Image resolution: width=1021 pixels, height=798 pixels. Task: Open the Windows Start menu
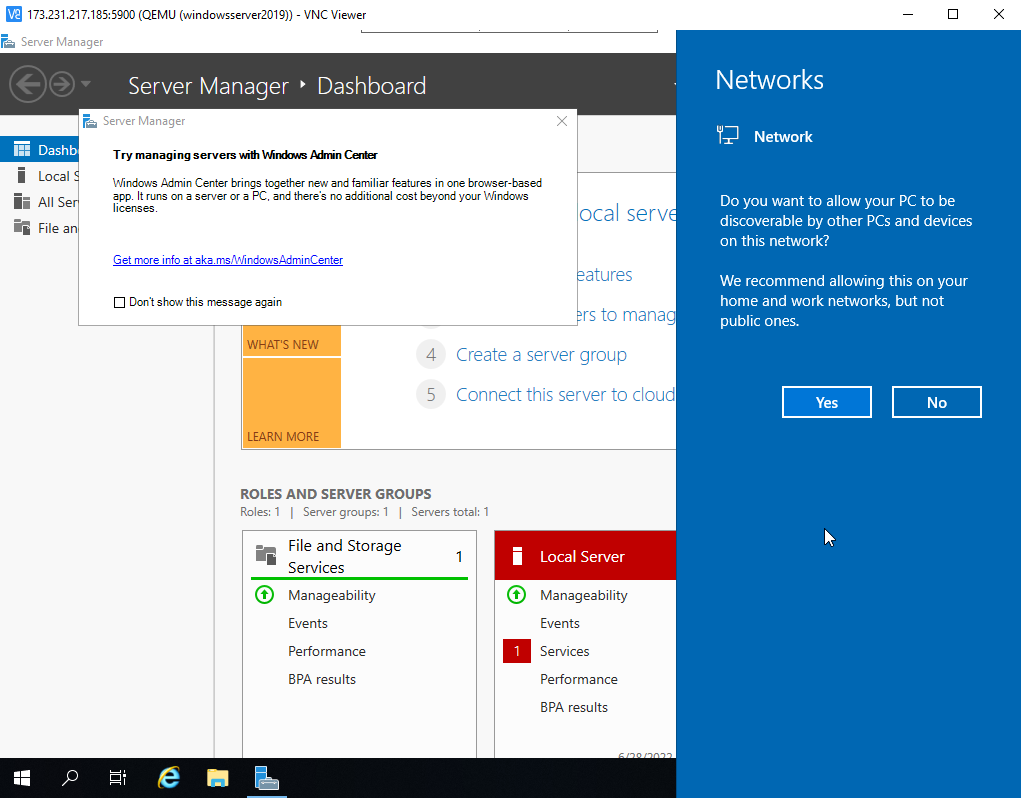tap(21, 778)
